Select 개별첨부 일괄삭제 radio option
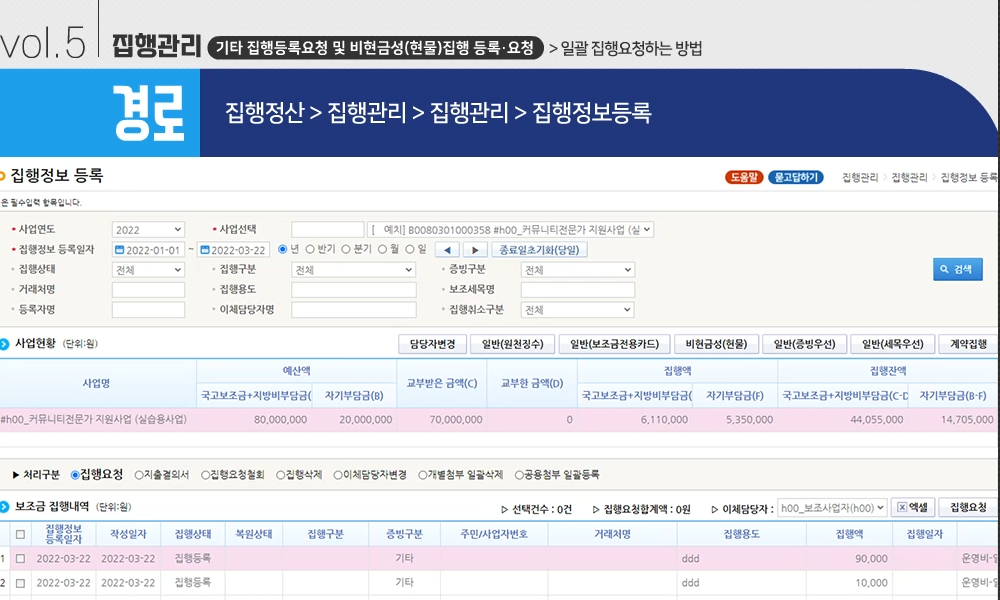The height and width of the screenshot is (600, 1000). tap(422, 475)
